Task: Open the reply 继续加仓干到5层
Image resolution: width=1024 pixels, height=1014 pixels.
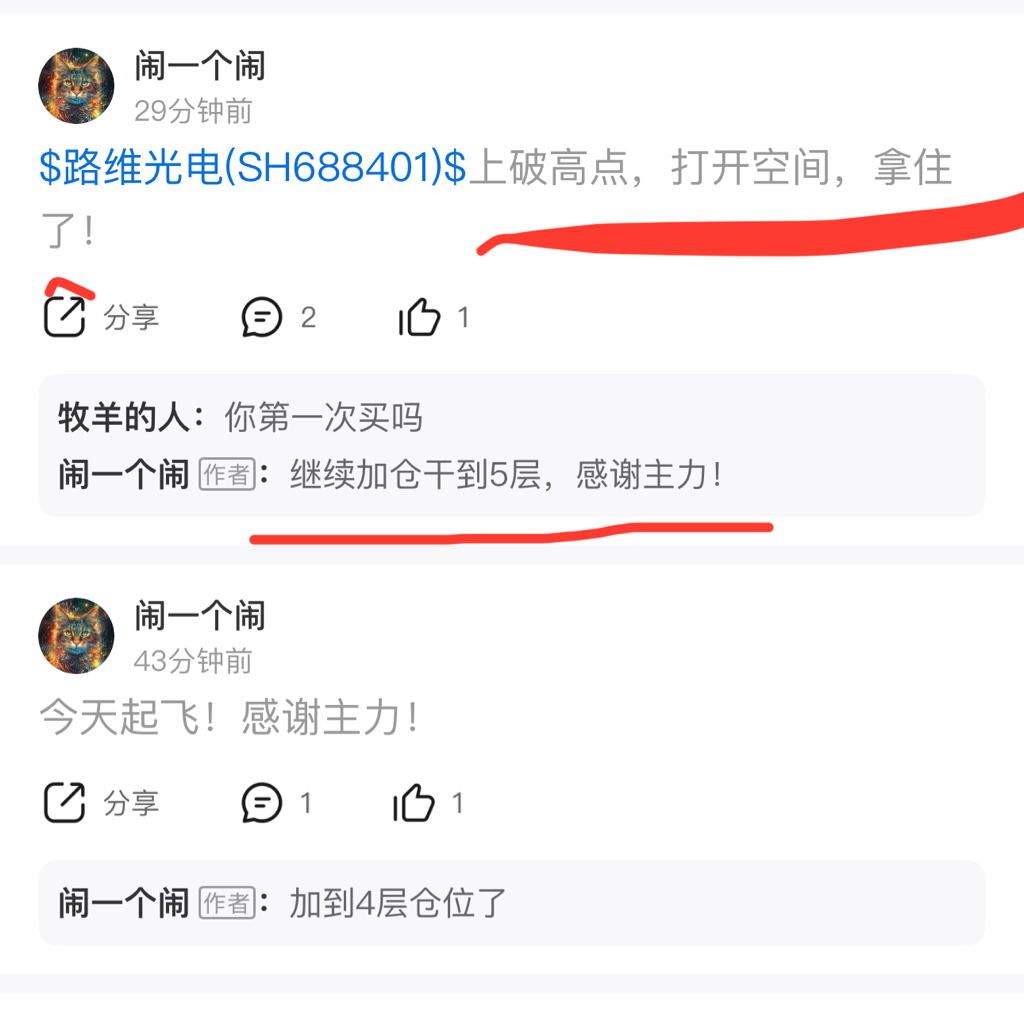Action: tap(506, 474)
